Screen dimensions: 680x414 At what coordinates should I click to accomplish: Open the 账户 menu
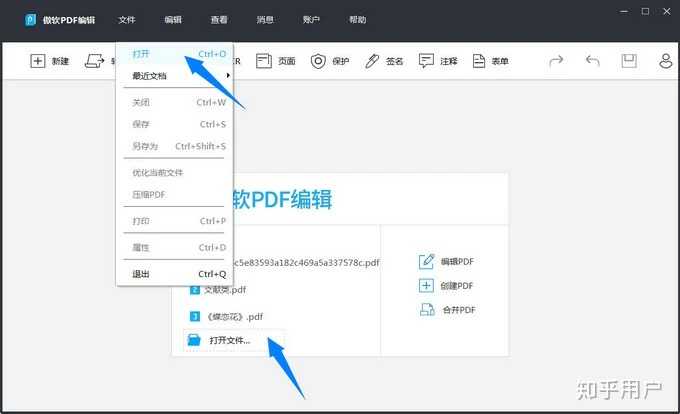pyautogui.click(x=311, y=20)
